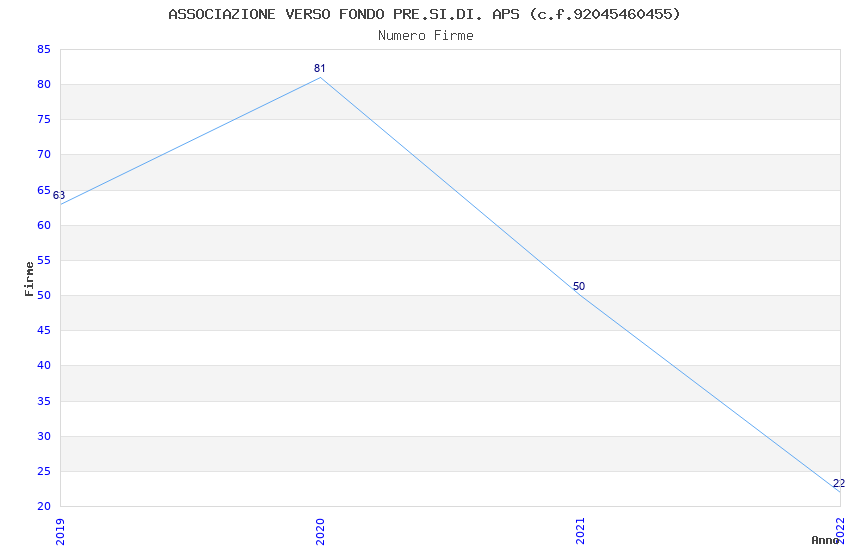Click the y-axis value 55
Viewport: 850px width, 550px height.
coord(44,260)
